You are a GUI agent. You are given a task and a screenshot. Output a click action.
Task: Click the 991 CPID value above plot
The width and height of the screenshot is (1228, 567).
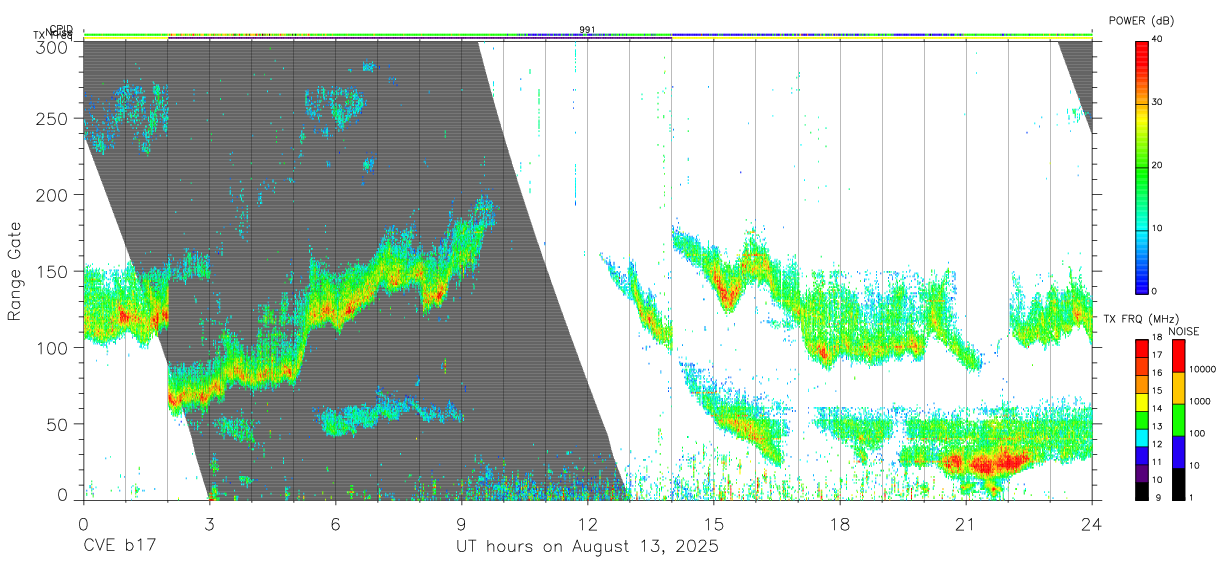(x=587, y=30)
